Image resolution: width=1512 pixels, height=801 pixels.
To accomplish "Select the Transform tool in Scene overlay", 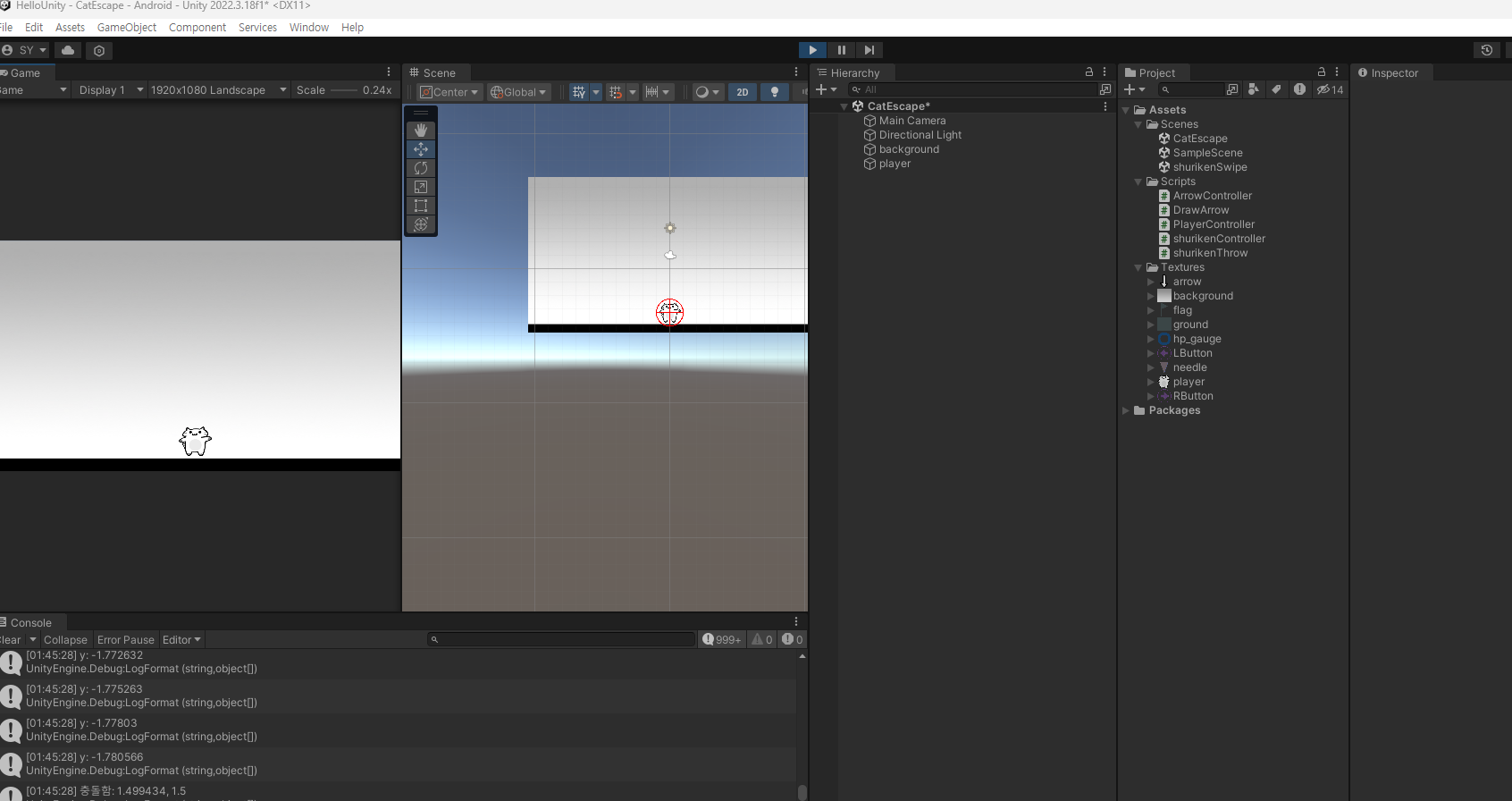I will 421,224.
